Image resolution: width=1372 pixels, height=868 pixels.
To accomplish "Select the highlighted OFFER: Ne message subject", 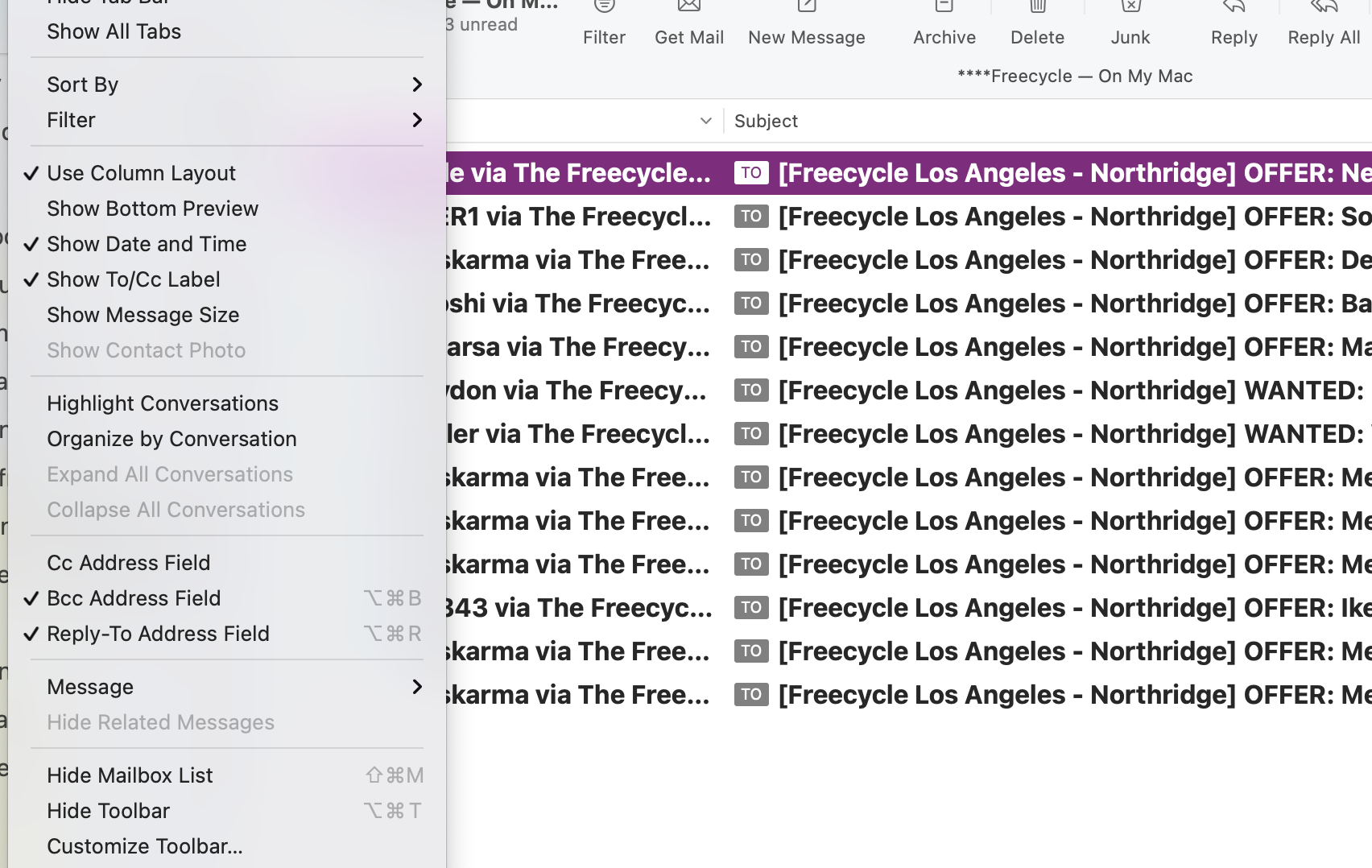I will pyautogui.click(x=1075, y=173).
